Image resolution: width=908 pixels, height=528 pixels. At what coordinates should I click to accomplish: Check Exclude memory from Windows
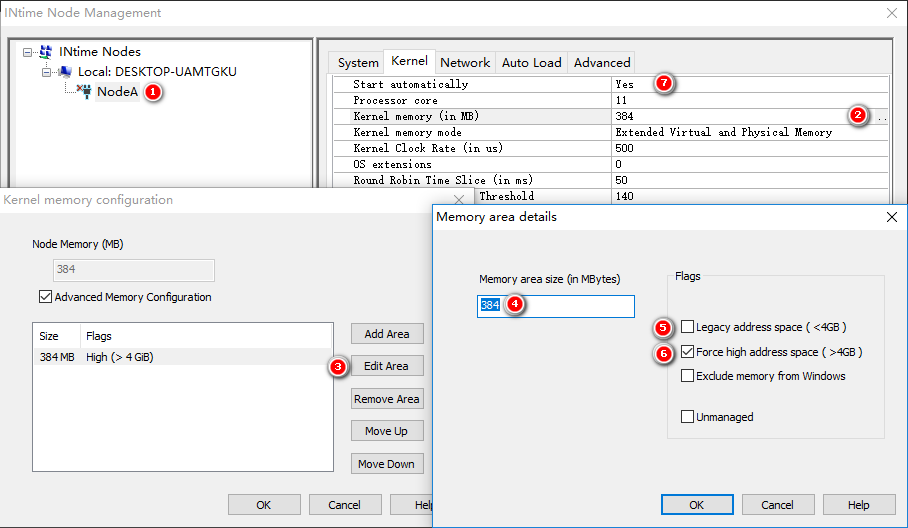pos(687,376)
